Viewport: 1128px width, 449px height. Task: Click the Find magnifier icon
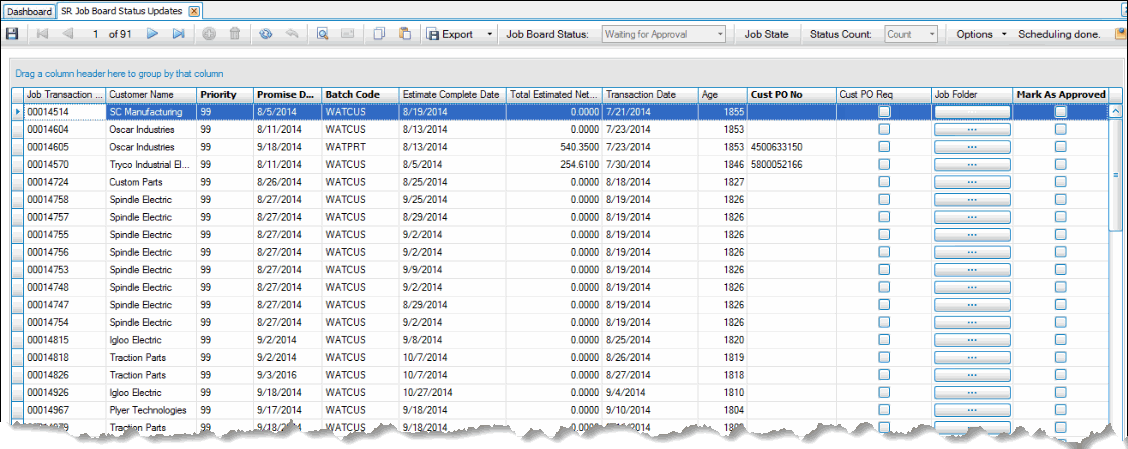323,34
